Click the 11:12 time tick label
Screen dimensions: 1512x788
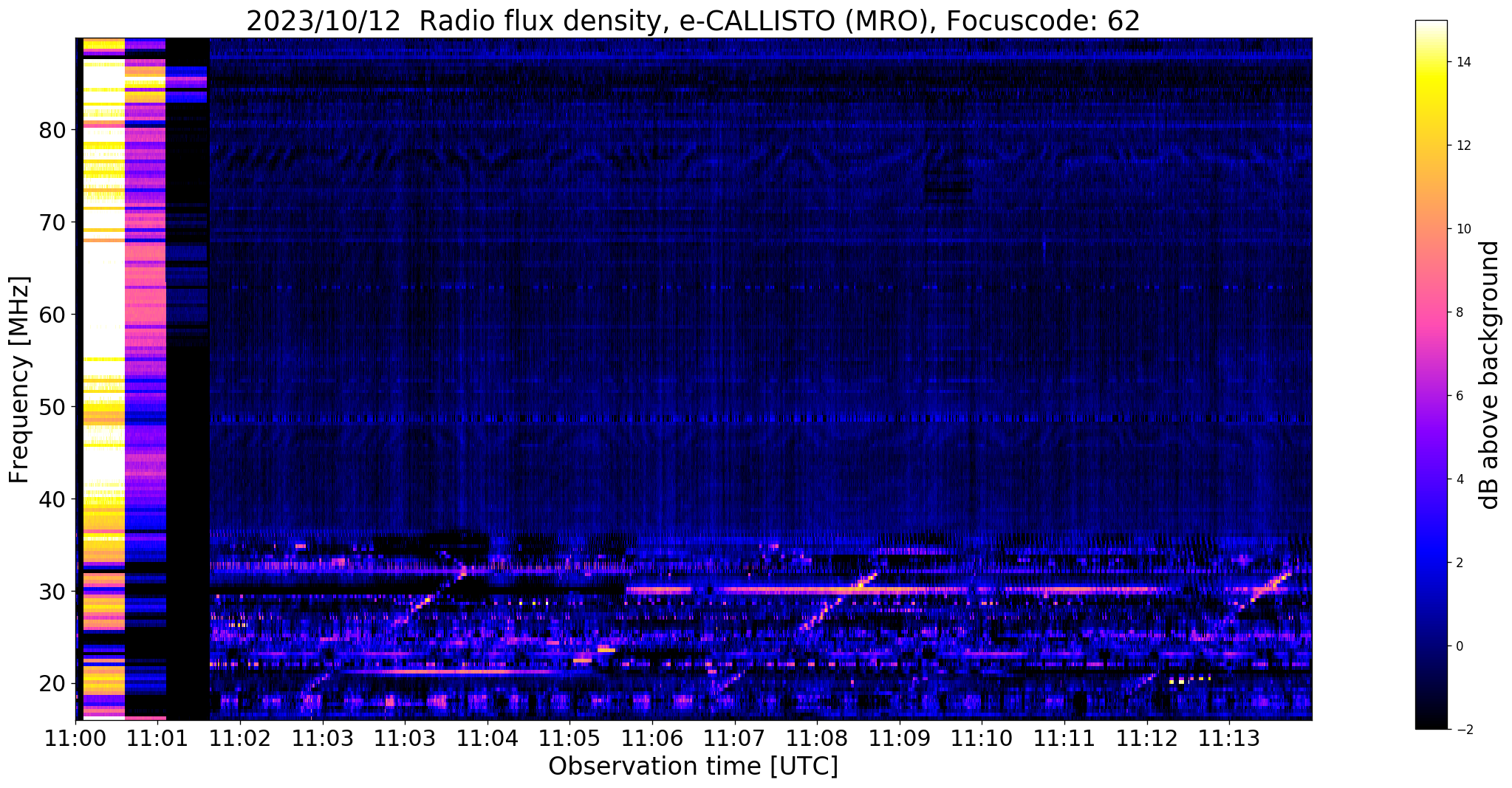point(1146,738)
